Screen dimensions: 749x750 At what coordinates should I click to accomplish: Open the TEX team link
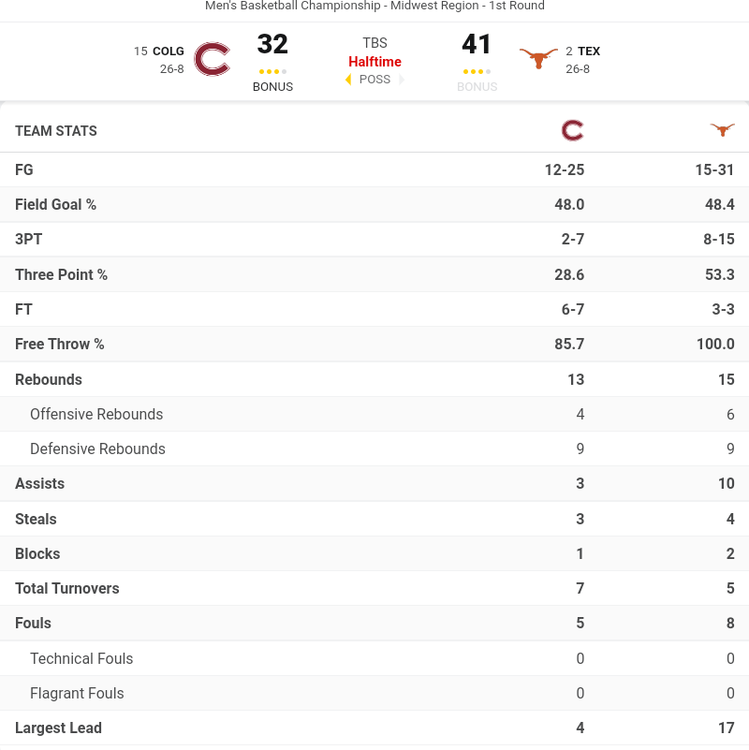[x=589, y=51]
